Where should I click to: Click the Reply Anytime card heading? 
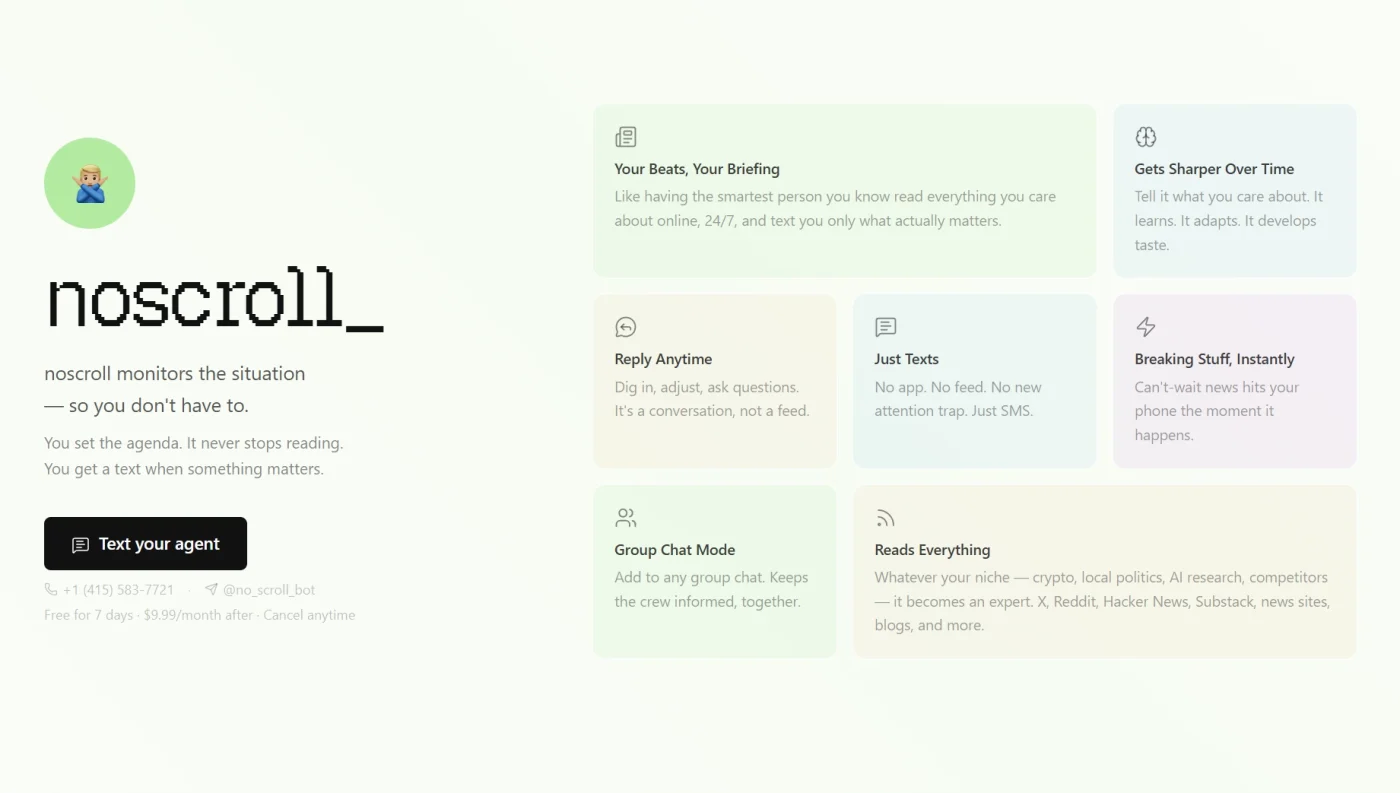(663, 359)
